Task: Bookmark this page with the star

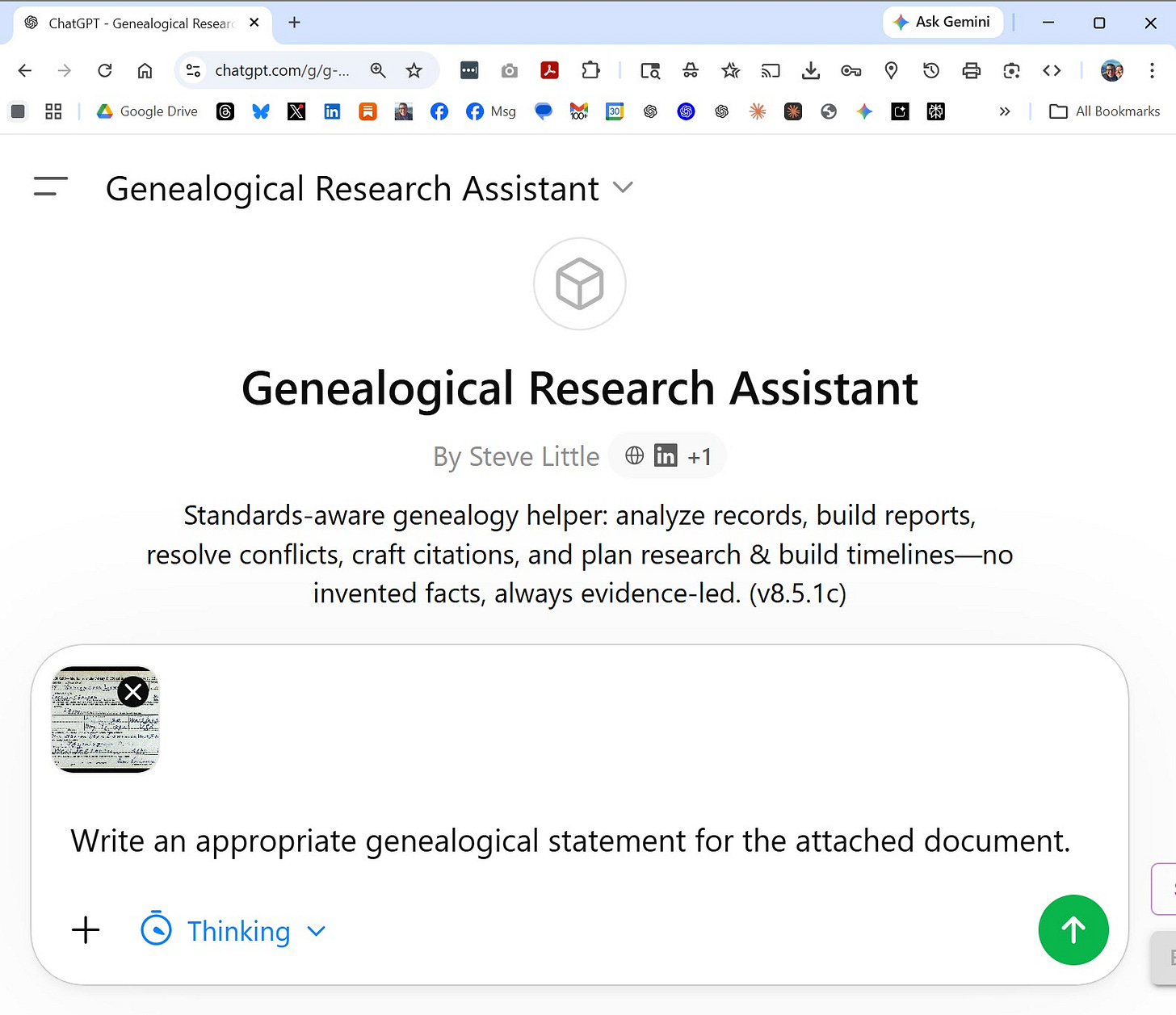Action: pyautogui.click(x=414, y=70)
